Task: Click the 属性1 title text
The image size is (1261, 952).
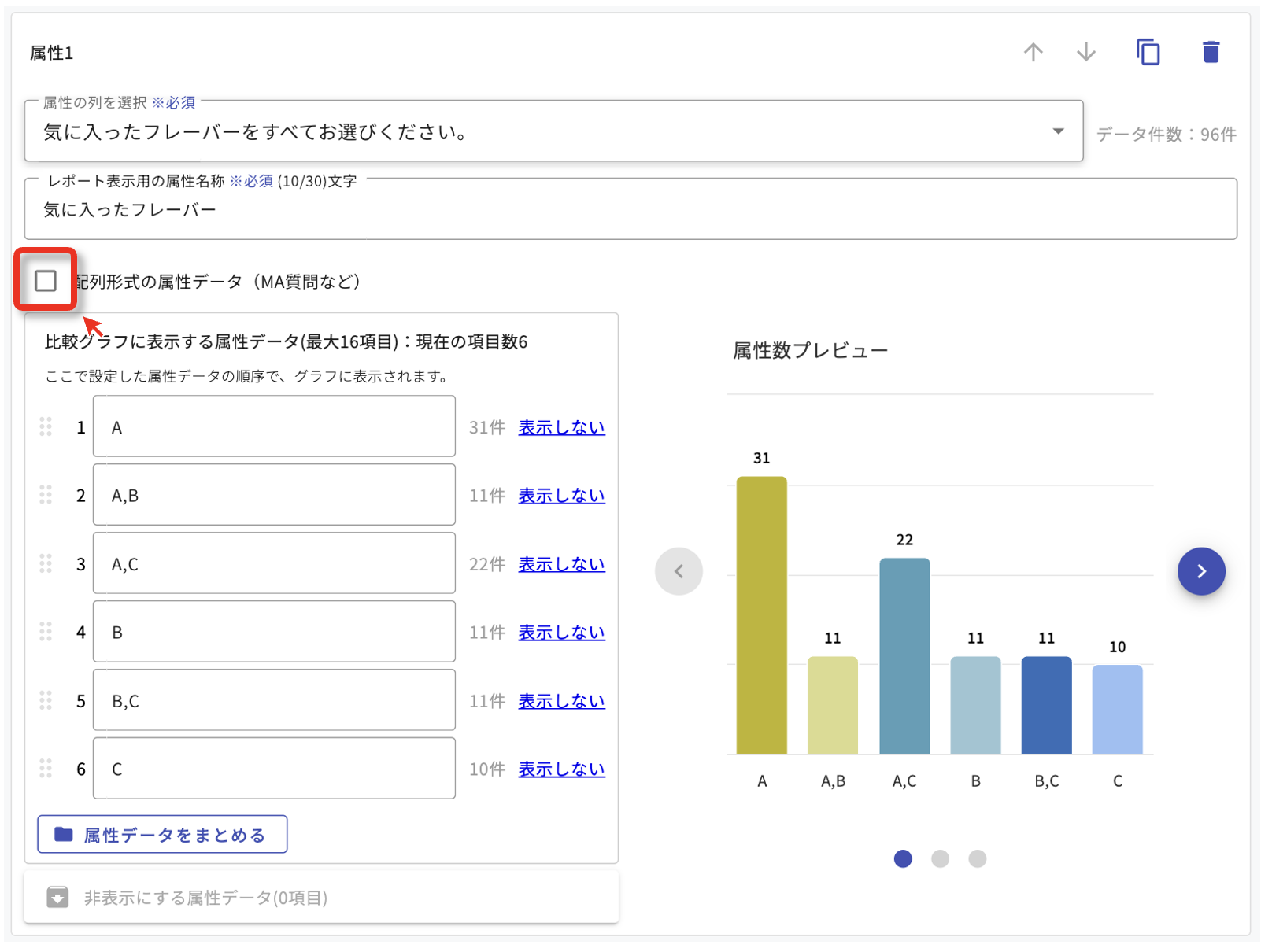Action: click(51, 53)
